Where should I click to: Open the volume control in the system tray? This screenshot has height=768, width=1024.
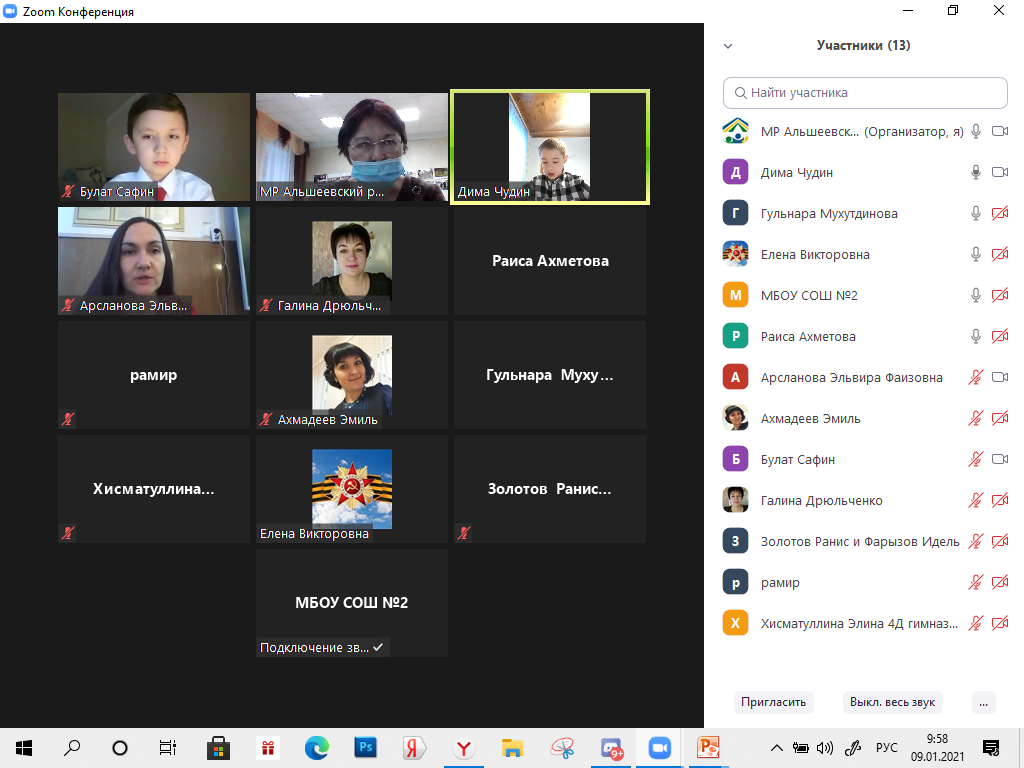[x=825, y=747]
